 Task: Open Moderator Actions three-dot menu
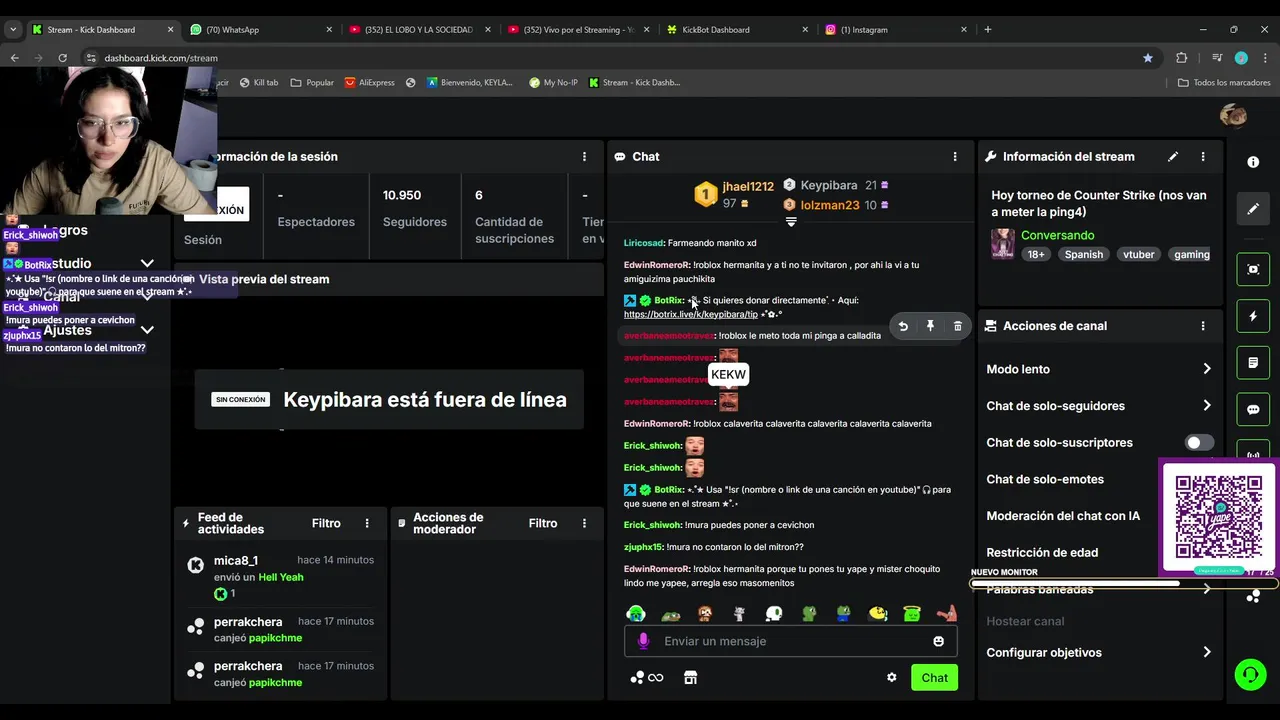click(x=584, y=523)
